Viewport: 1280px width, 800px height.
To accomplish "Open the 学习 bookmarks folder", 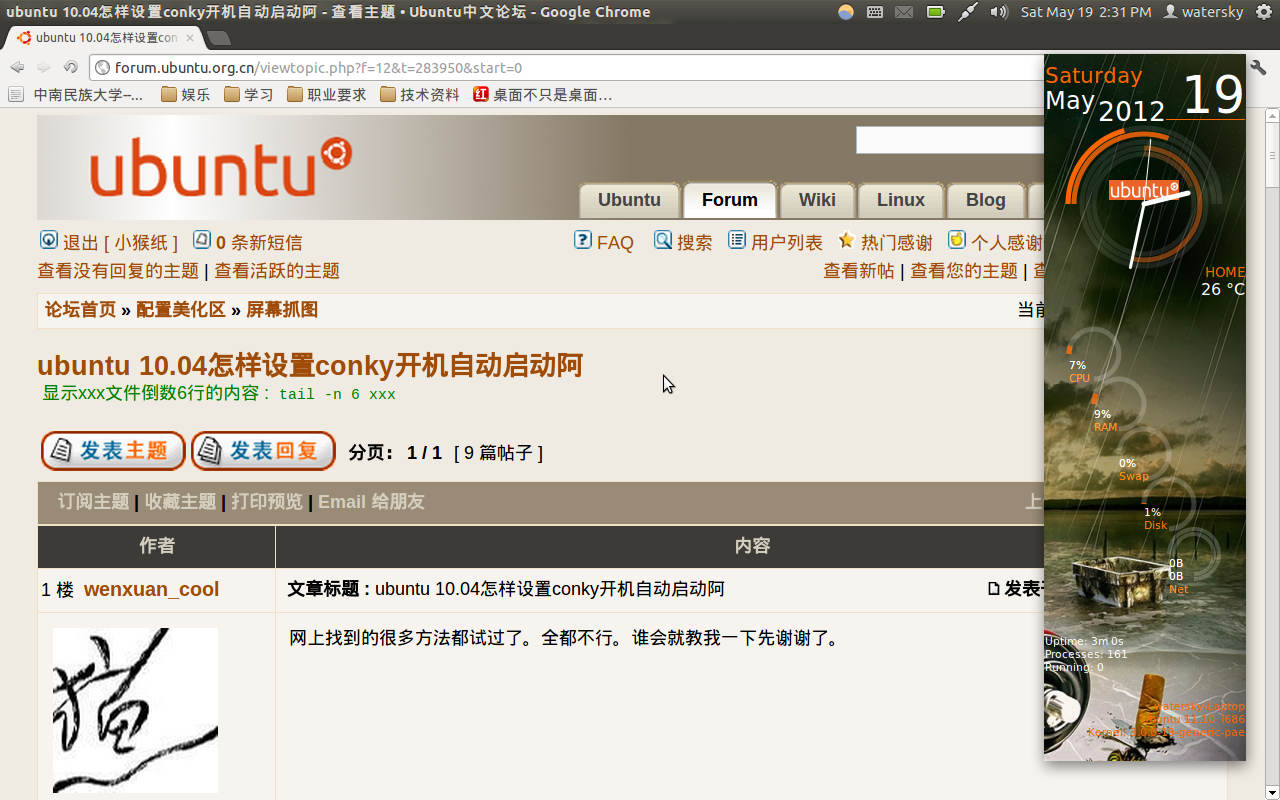I will click(248, 95).
